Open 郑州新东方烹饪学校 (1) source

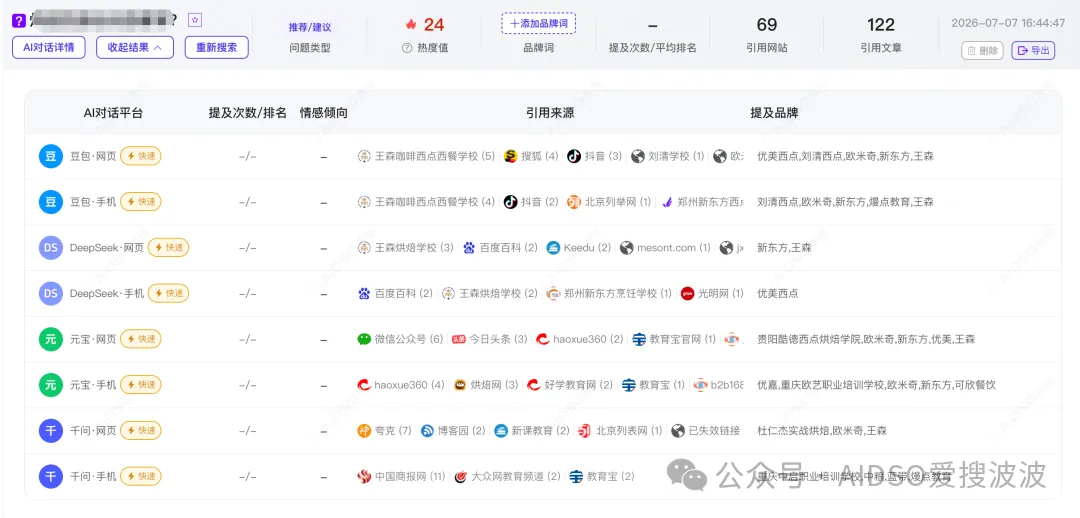pyautogui.click(x=609, y=293)
